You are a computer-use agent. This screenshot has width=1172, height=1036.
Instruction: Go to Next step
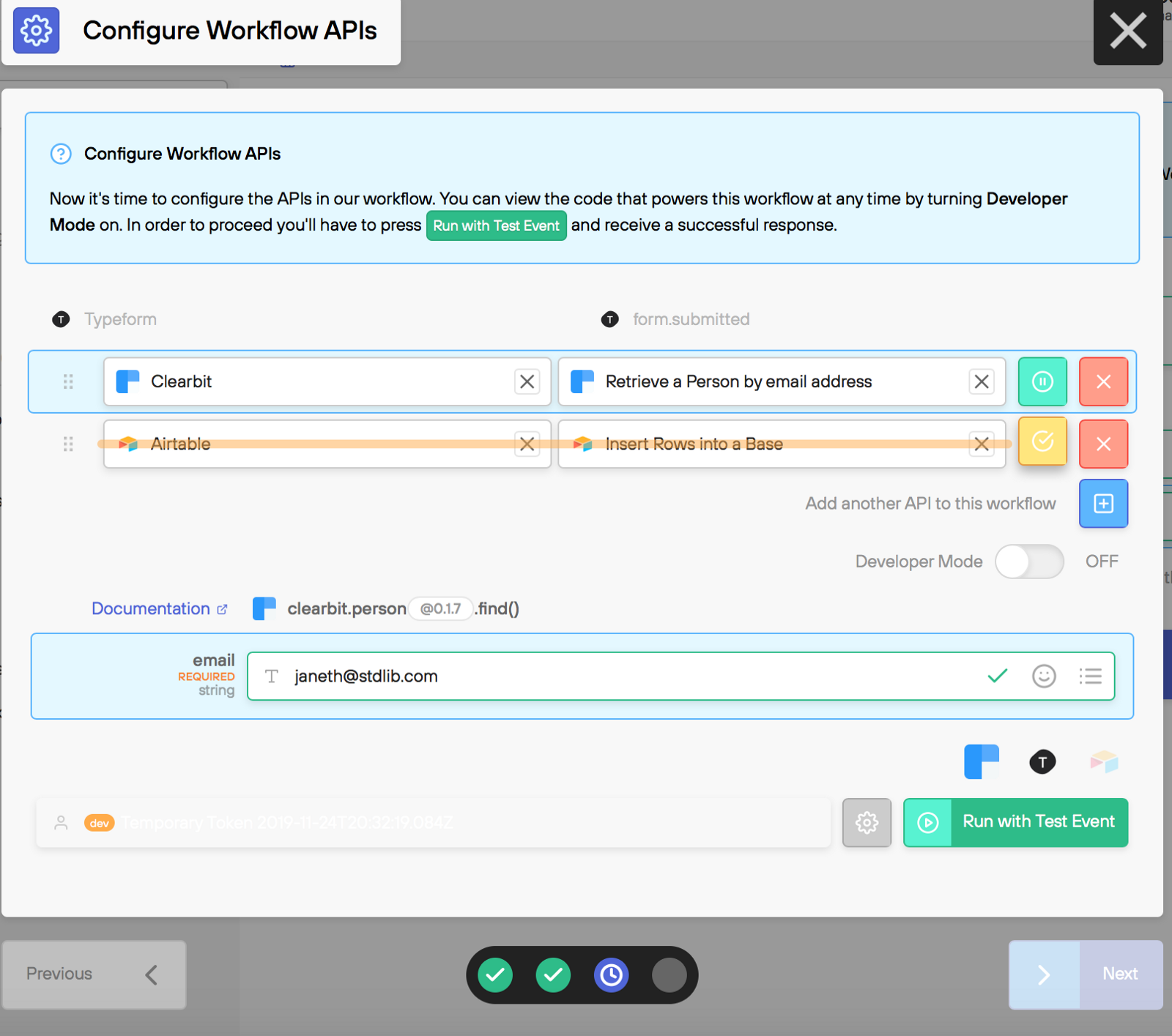[1086, 974]
